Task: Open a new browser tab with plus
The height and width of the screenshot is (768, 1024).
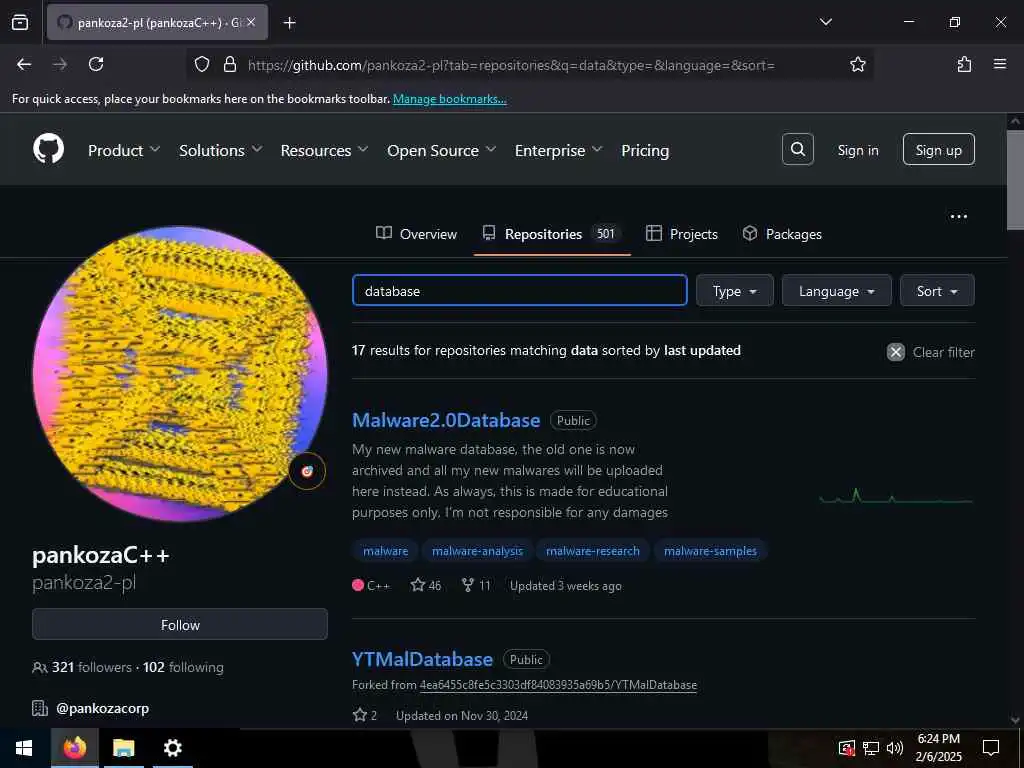Action: coord(289,23)
